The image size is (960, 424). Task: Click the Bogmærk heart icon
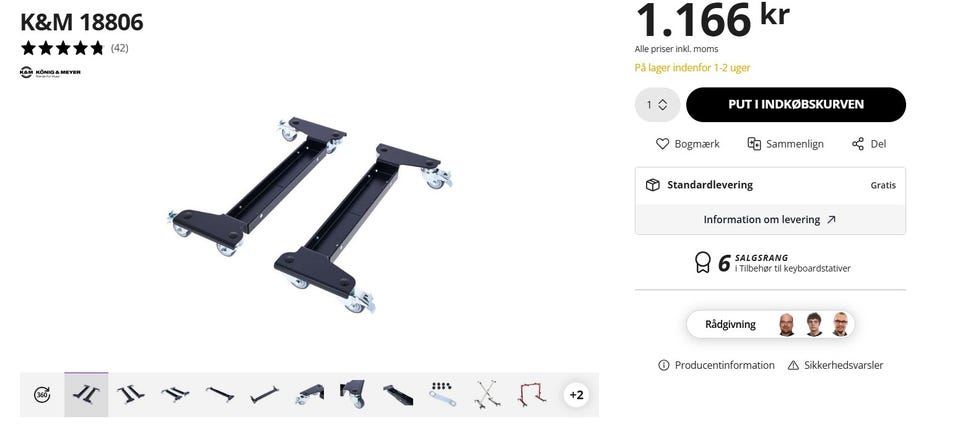click(662, 144)
